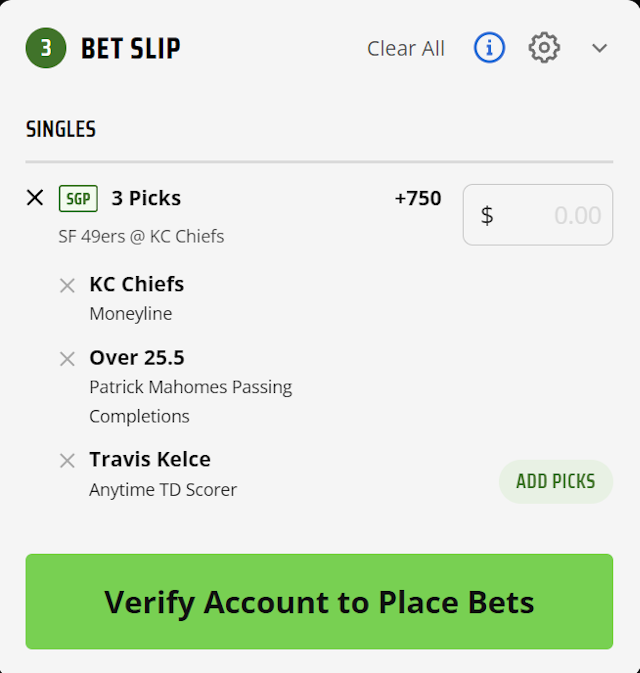This screenshot has height=673, width=640.
Task: Remove the KC Chiefs Moneyline pick
Action: (67, 285)
